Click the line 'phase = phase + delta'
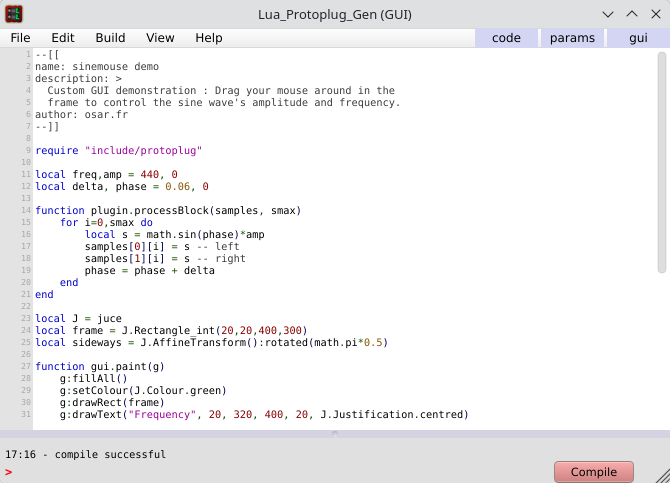The width and height of the screenshot is (670, 483). [x=150, y=271]
